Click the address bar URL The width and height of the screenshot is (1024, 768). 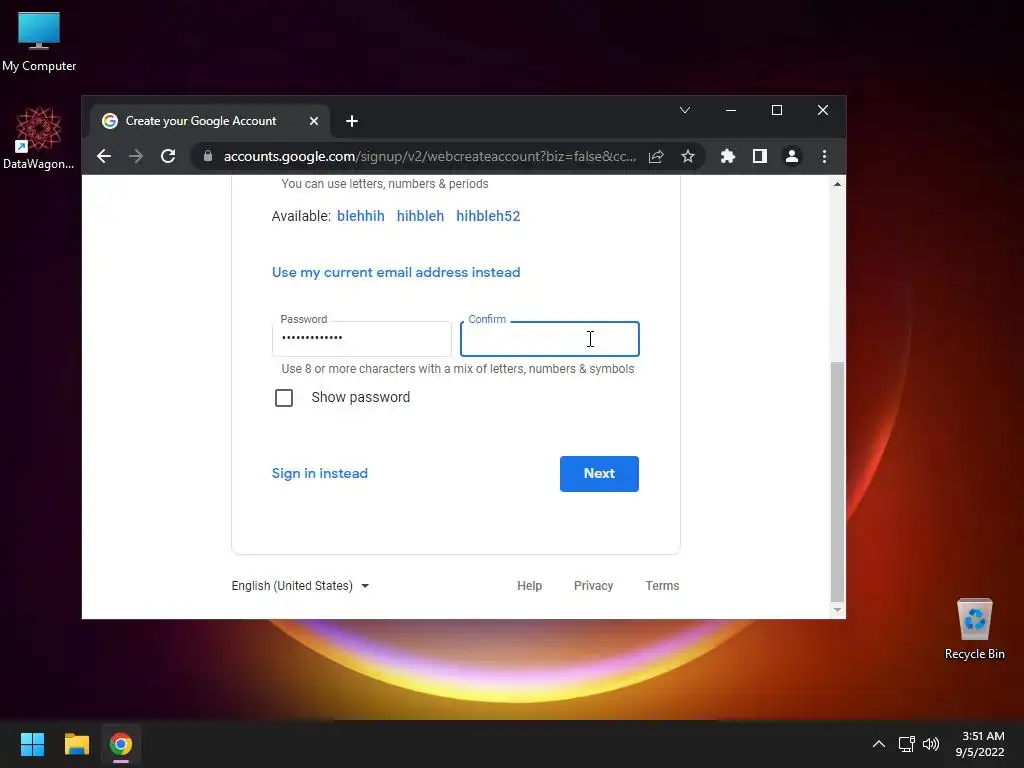[x=430, y=156]
